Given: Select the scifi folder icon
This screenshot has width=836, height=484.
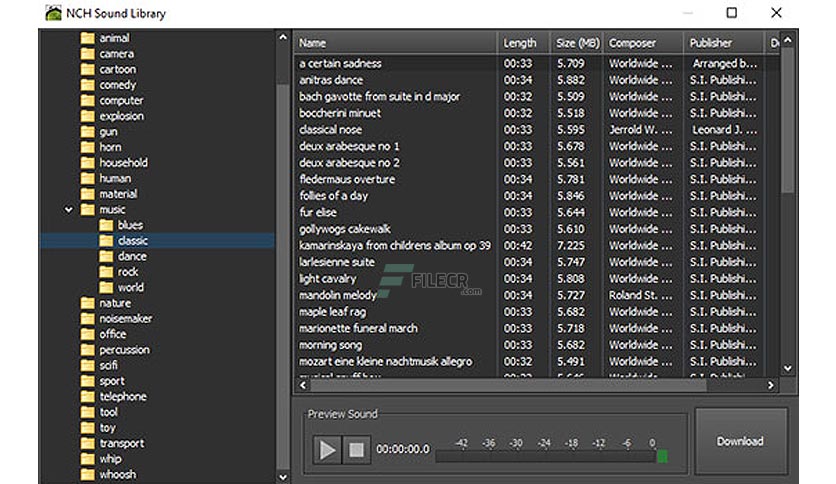Looking at the screenshot, I should click(87, 365).
